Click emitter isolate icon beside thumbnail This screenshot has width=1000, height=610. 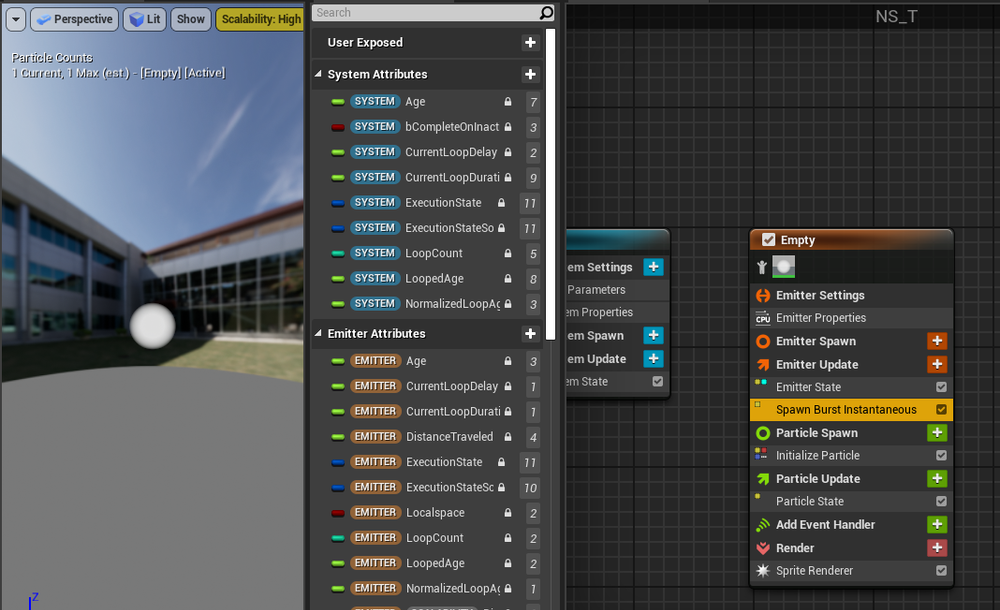761,267
